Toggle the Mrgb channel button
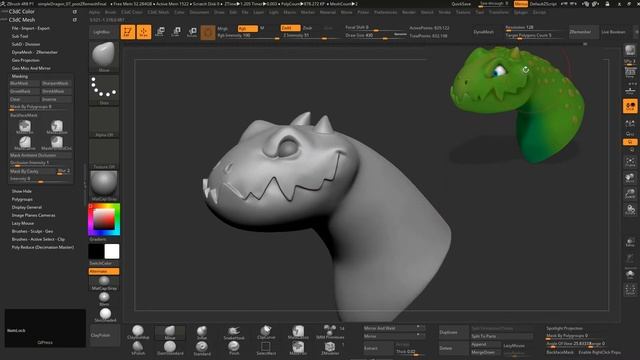This screenshot has height=360, width=640. pos(223,28)
